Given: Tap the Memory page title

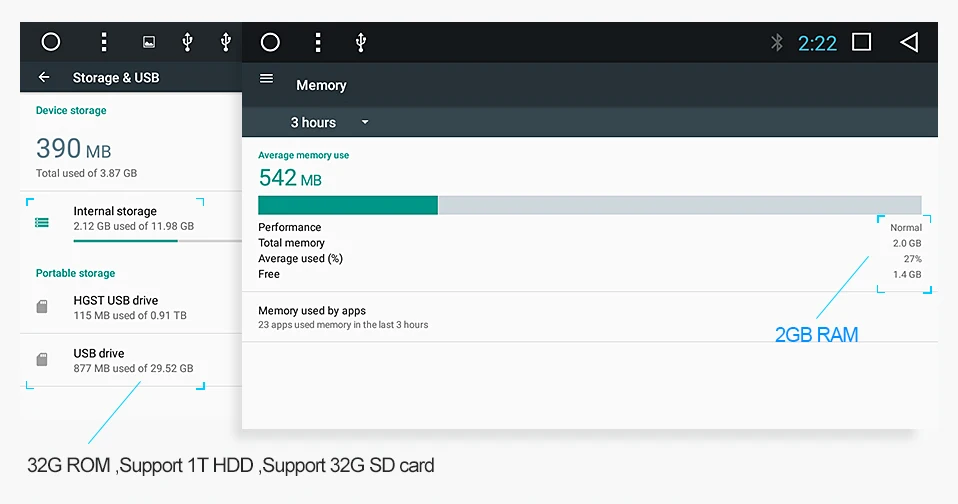Looking at the screenshot, I should pyautogui.click(x=321, y=86).
